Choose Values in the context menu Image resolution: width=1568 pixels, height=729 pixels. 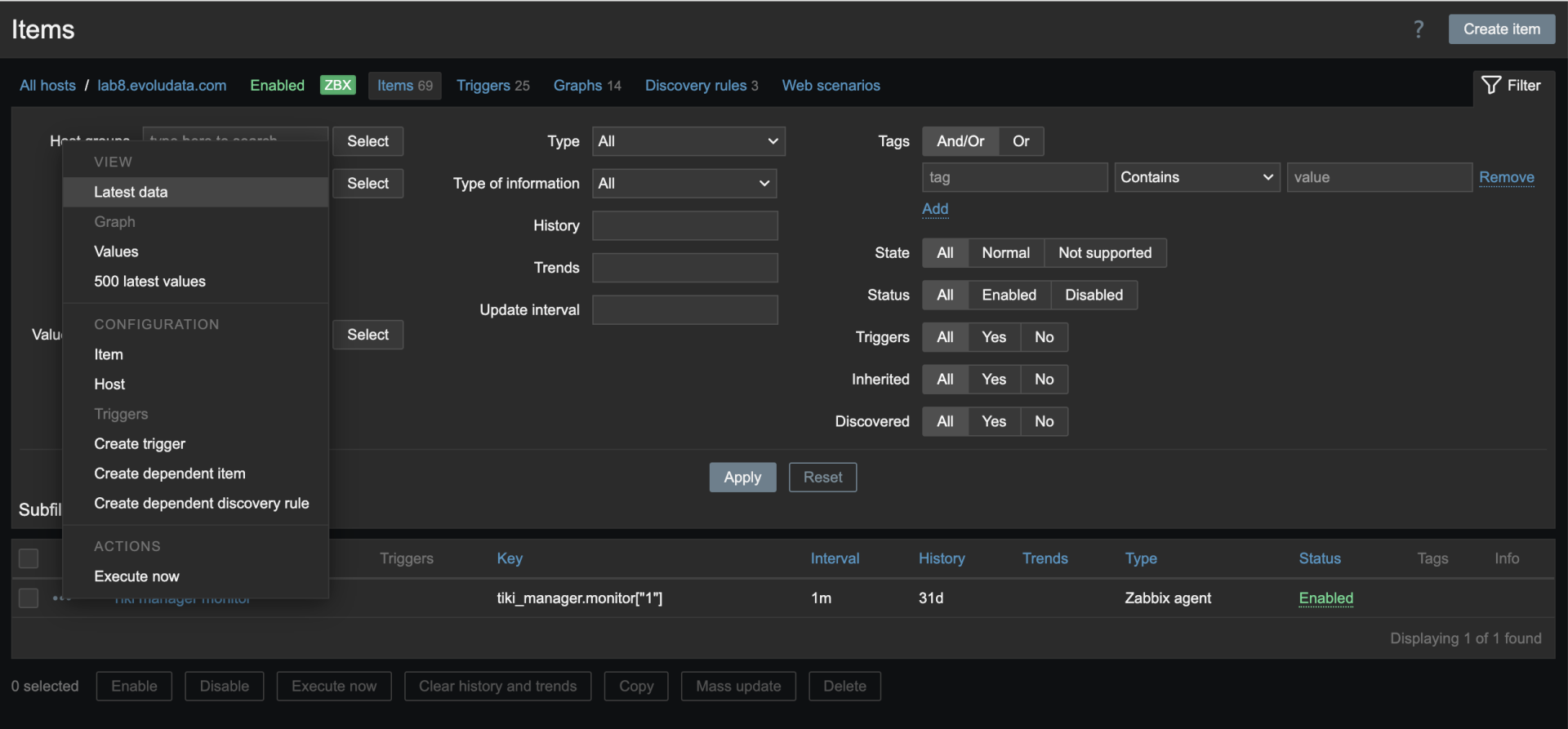(195, 252)
